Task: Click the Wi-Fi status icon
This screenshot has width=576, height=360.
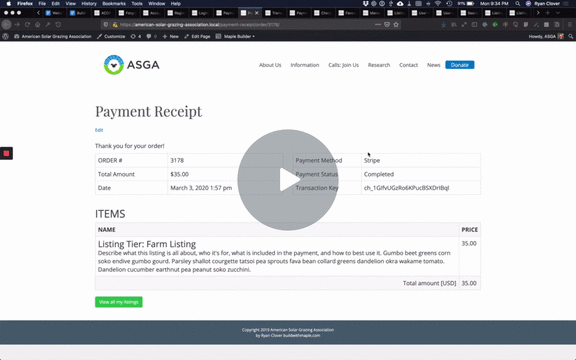Action: (438, 4)
